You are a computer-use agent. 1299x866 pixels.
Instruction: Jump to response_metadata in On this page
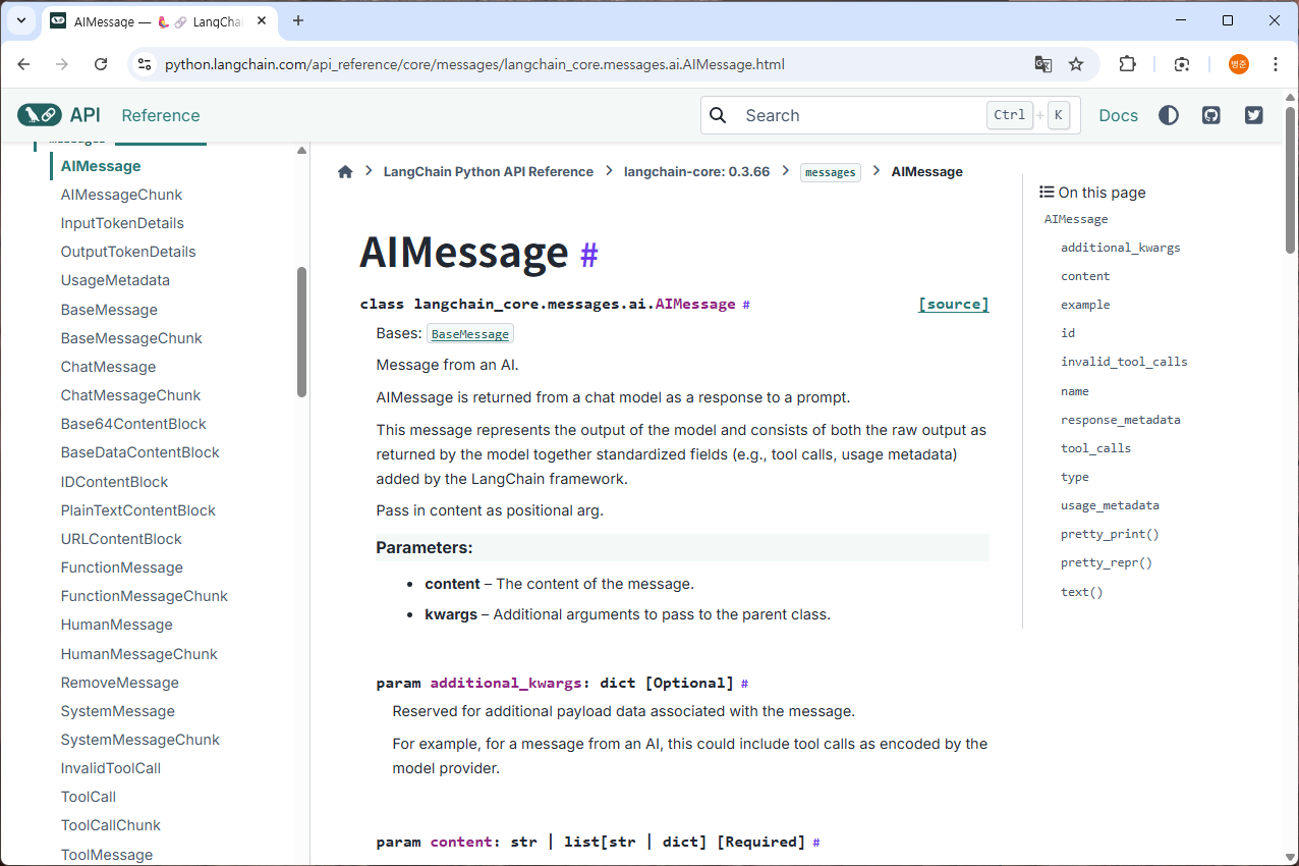[1120, 420]
